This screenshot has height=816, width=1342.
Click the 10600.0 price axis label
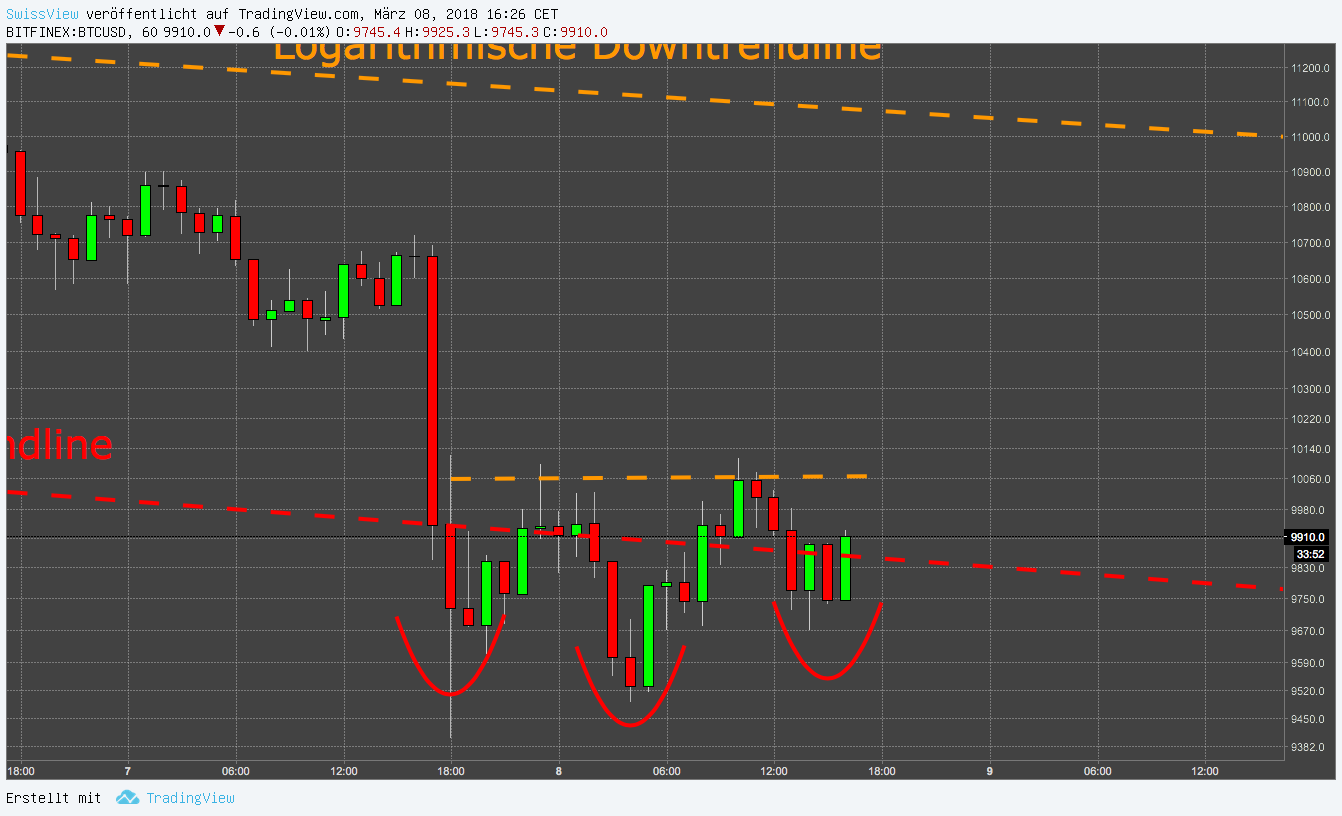1310,279
